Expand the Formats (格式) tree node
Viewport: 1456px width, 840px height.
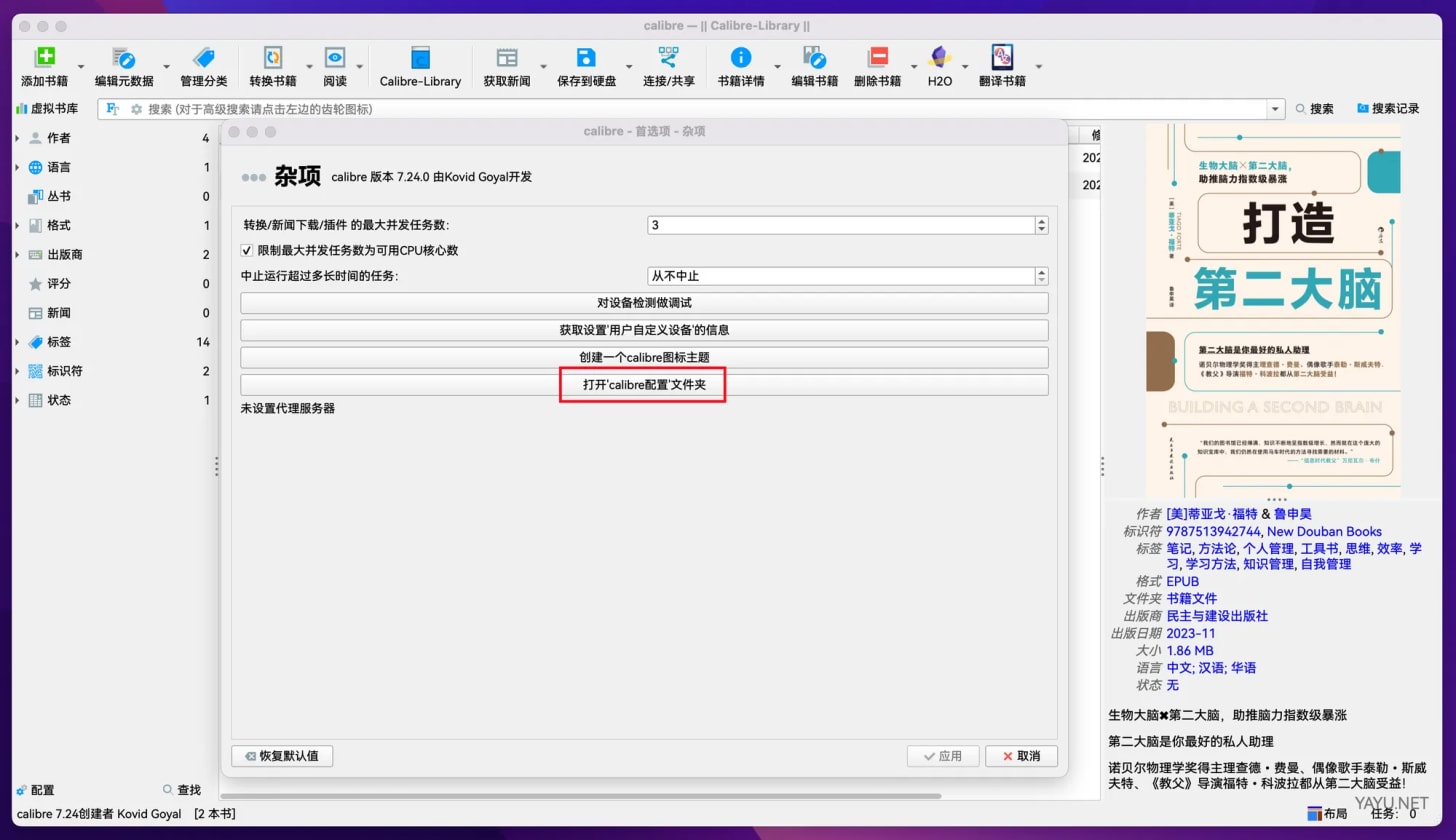tap(17, 225)
